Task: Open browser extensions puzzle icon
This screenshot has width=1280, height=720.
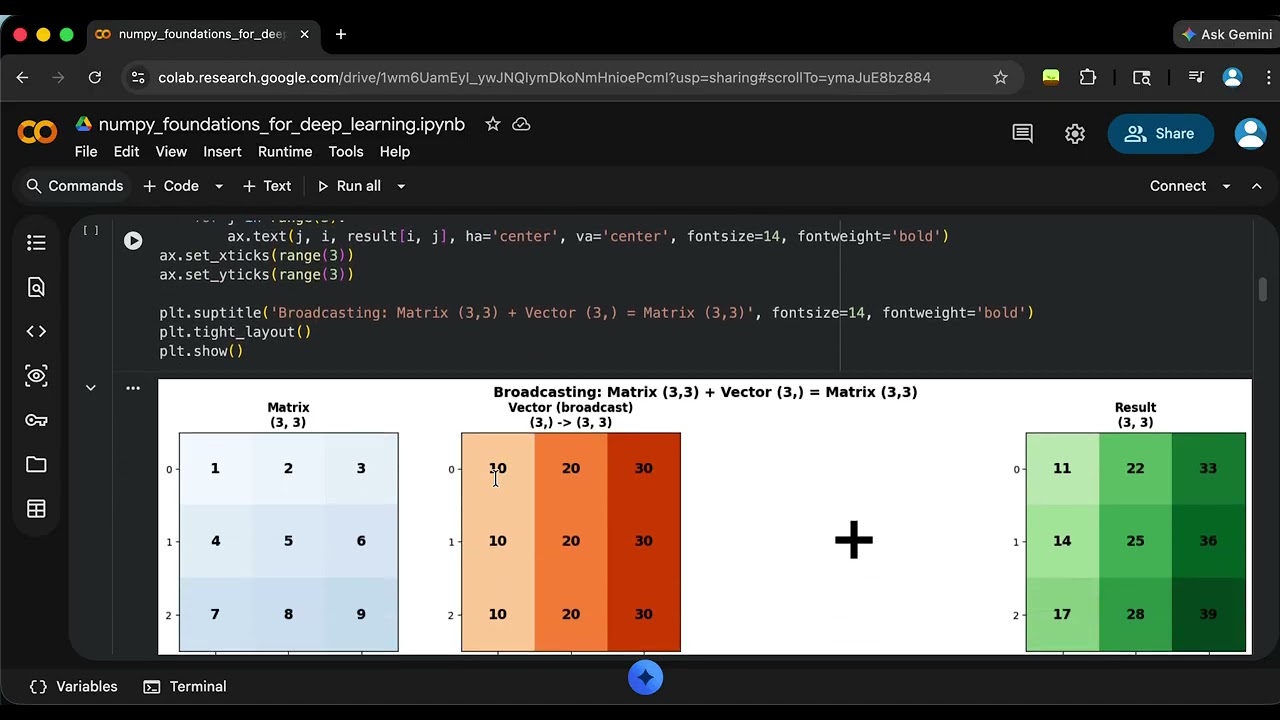Action: (1088, 77)
